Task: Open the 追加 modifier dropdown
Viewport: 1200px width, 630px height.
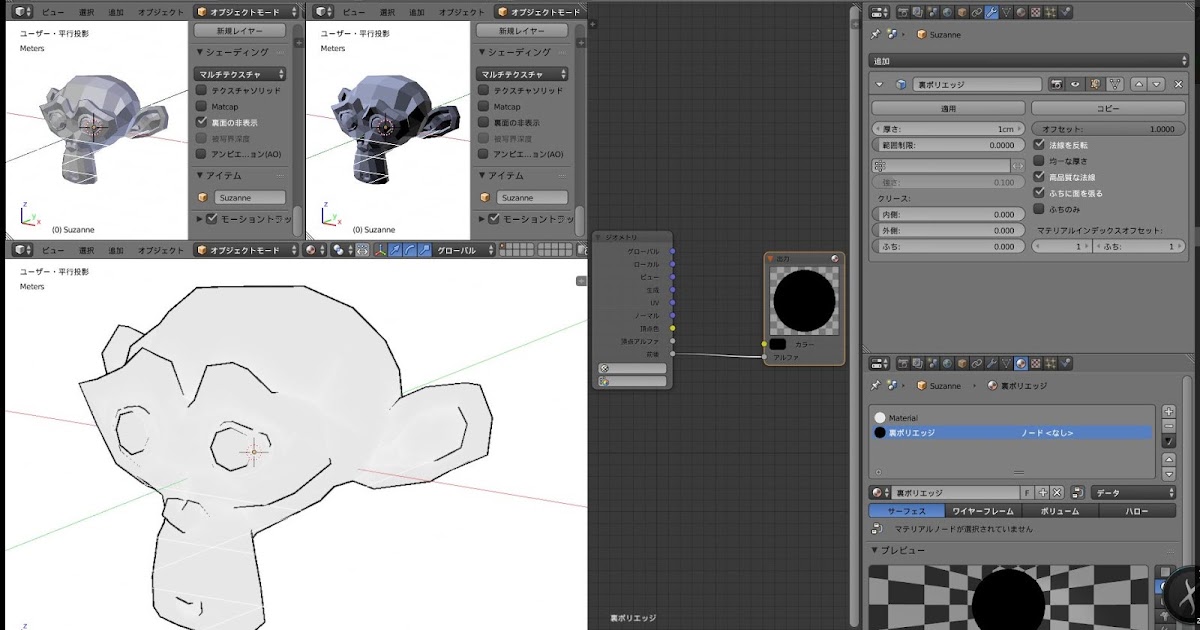Action: pyautogui.click(x=1029, y=61)
